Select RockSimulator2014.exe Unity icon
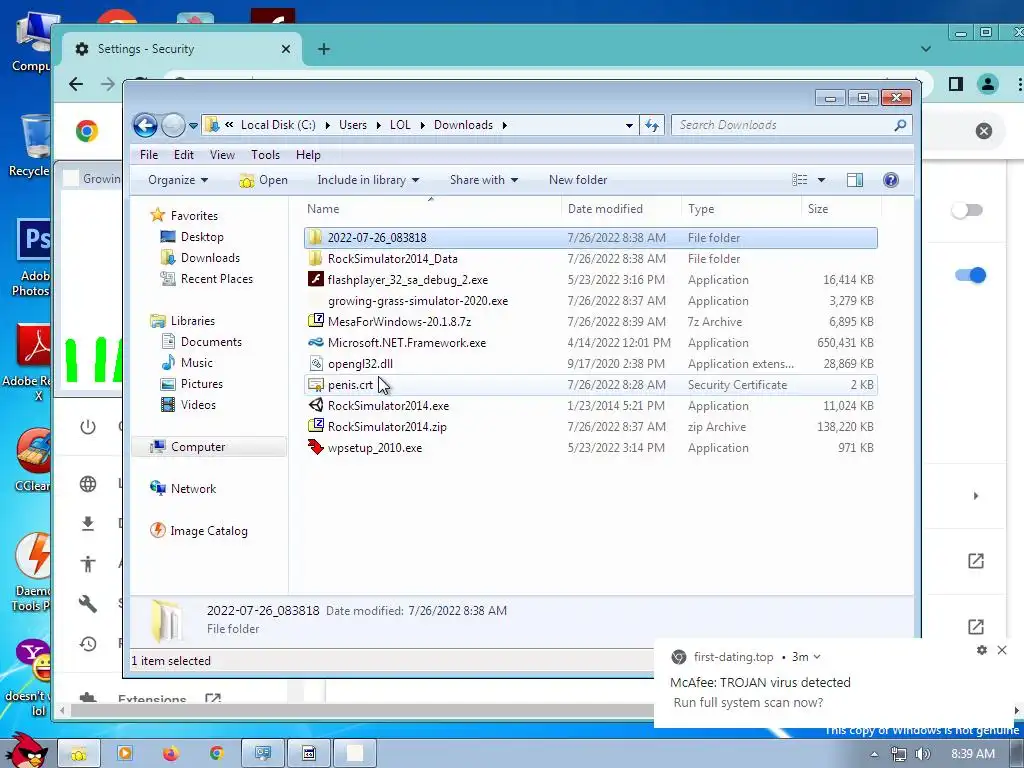 point(316,405)
